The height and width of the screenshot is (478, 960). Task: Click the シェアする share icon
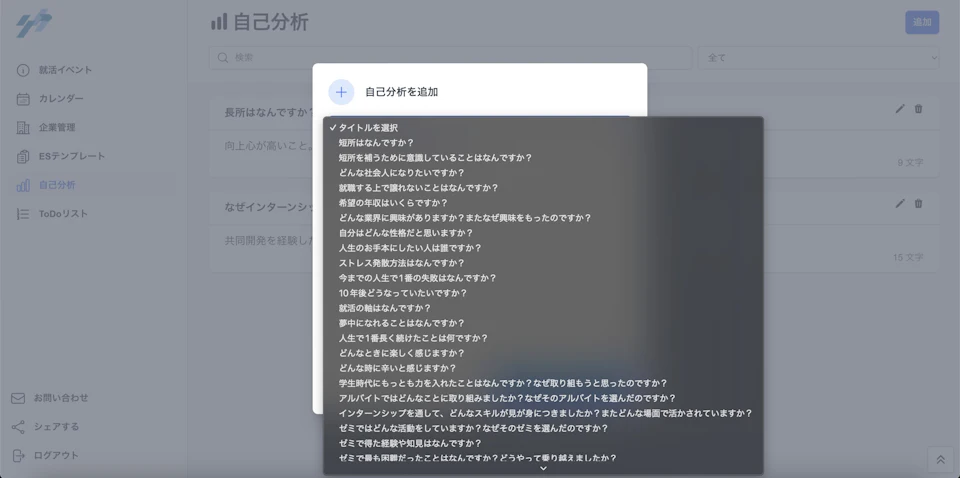point(18,427)
